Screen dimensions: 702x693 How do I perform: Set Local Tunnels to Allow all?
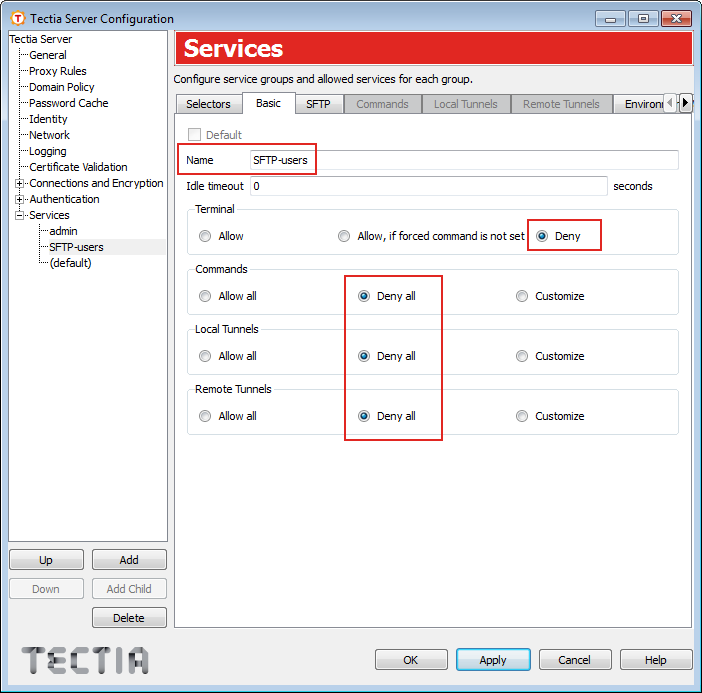205,356
